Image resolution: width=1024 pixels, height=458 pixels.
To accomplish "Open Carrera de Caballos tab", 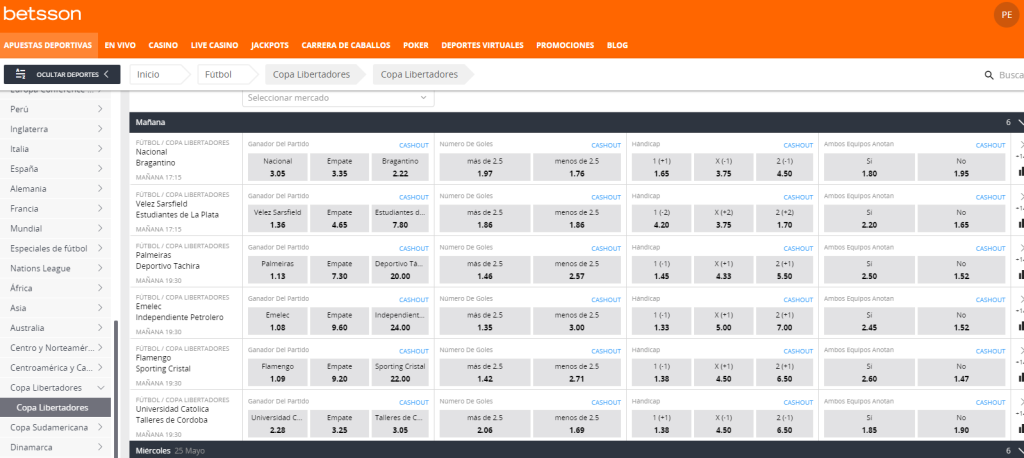I will [345, 46].
